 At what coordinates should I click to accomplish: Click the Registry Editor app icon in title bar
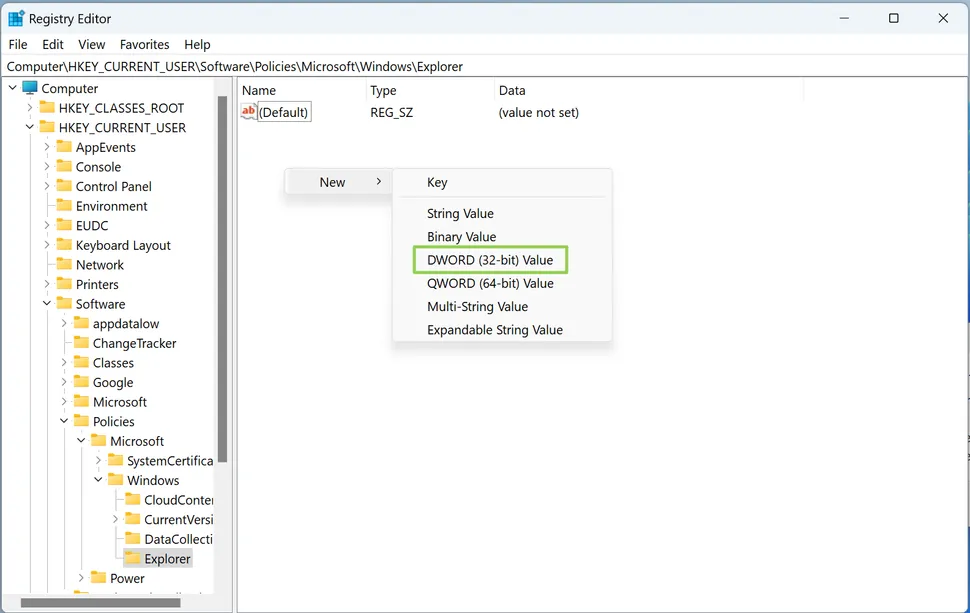(16, 18)
